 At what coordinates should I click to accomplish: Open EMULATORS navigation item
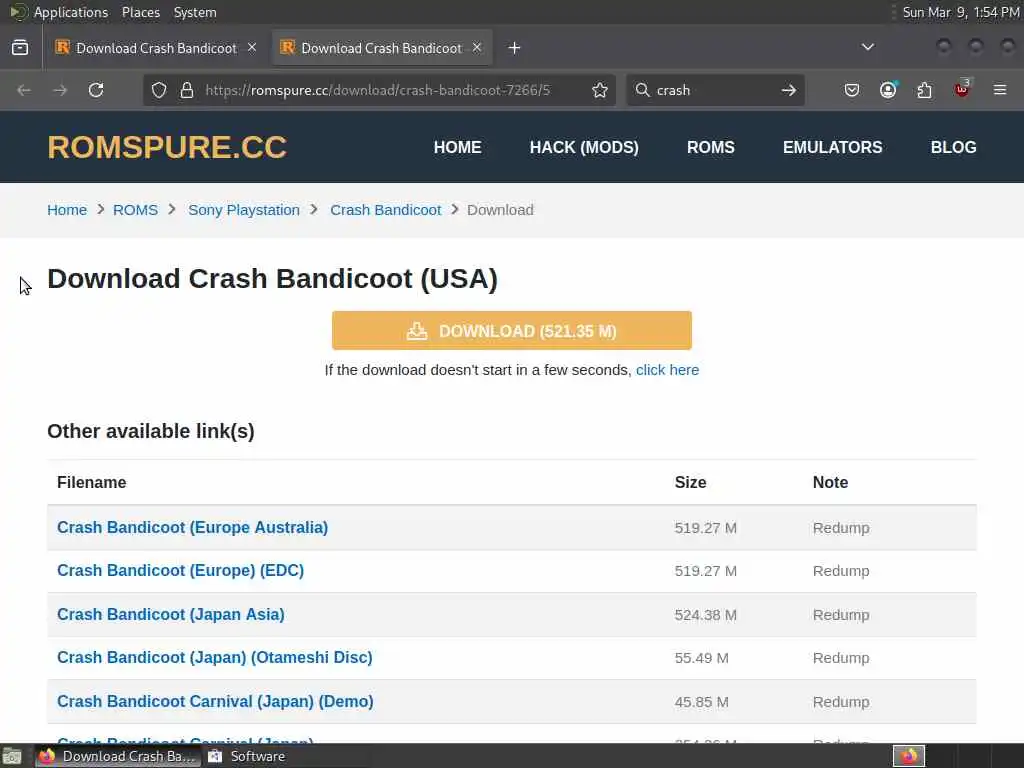(x=833, y=148)
